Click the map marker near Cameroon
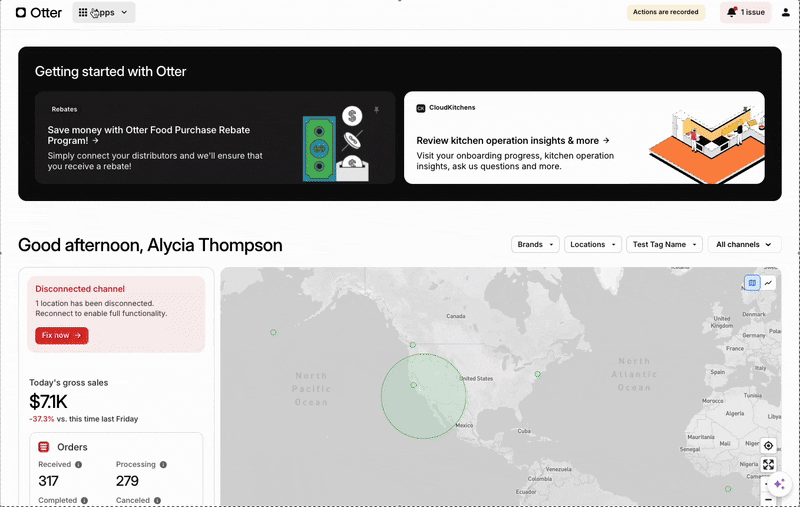Viewport: 800px width, 507px height. click(x=728, y=489)
